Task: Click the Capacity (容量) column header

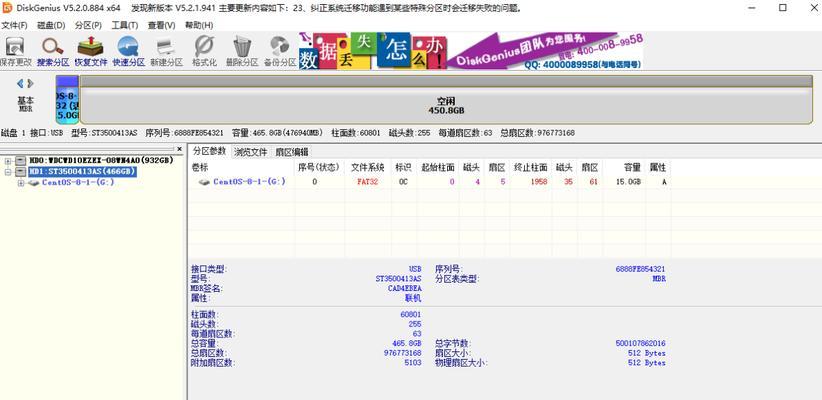Action: 624,168
